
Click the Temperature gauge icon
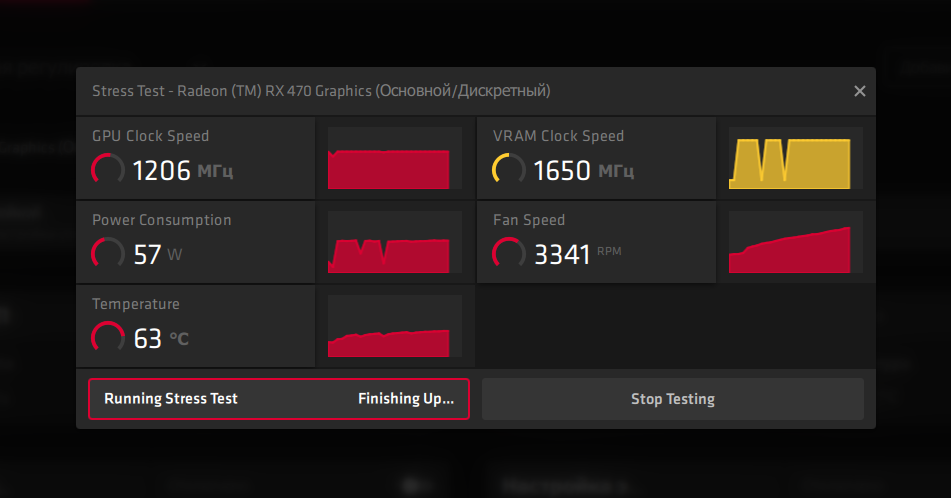[108, 337]
